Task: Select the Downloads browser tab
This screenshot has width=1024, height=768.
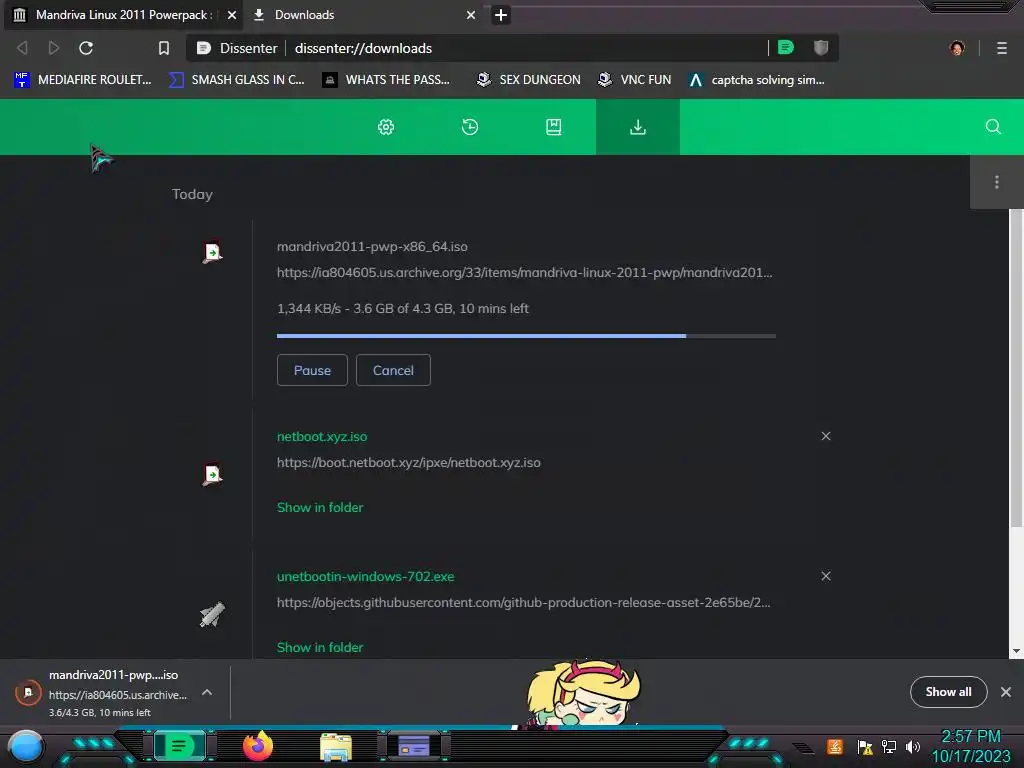Action: pyautogui.click(x=362, y=14)
